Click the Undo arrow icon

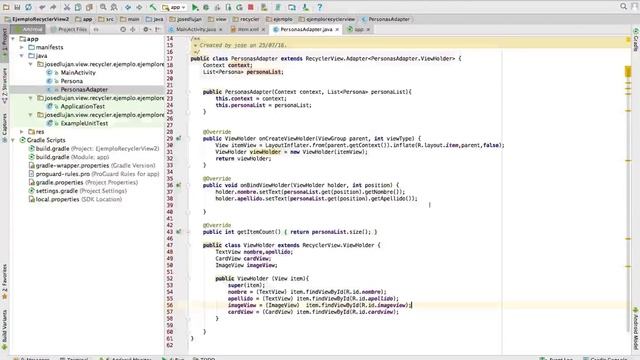coord(42,7)
